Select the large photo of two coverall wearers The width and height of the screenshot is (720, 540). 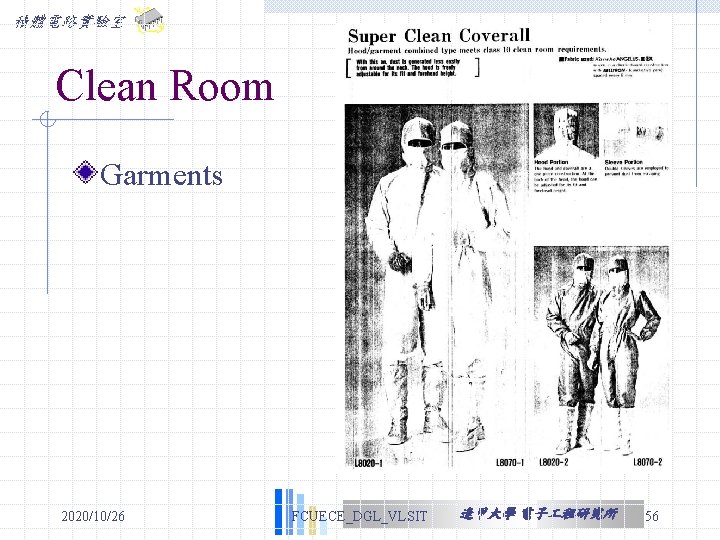[437, 286]
